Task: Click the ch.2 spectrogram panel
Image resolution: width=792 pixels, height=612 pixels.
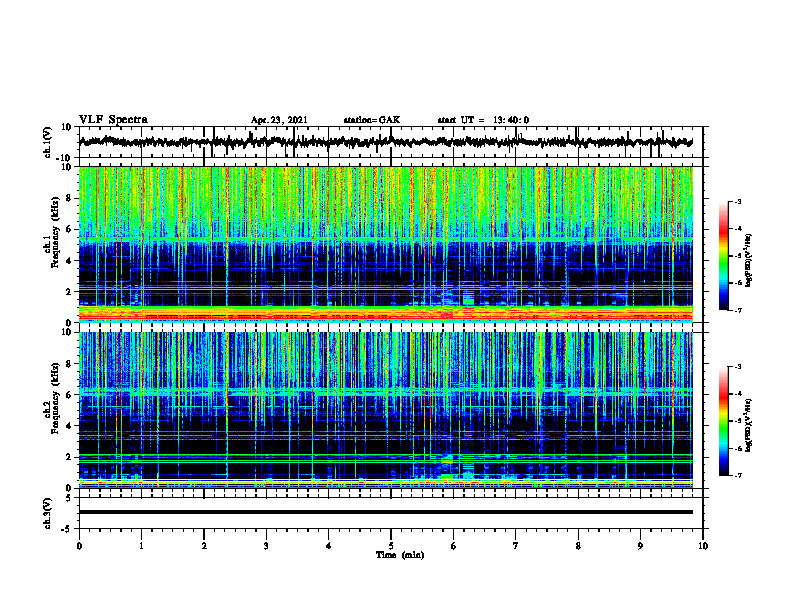Action: pyautogui.click(x=385, y=410)
